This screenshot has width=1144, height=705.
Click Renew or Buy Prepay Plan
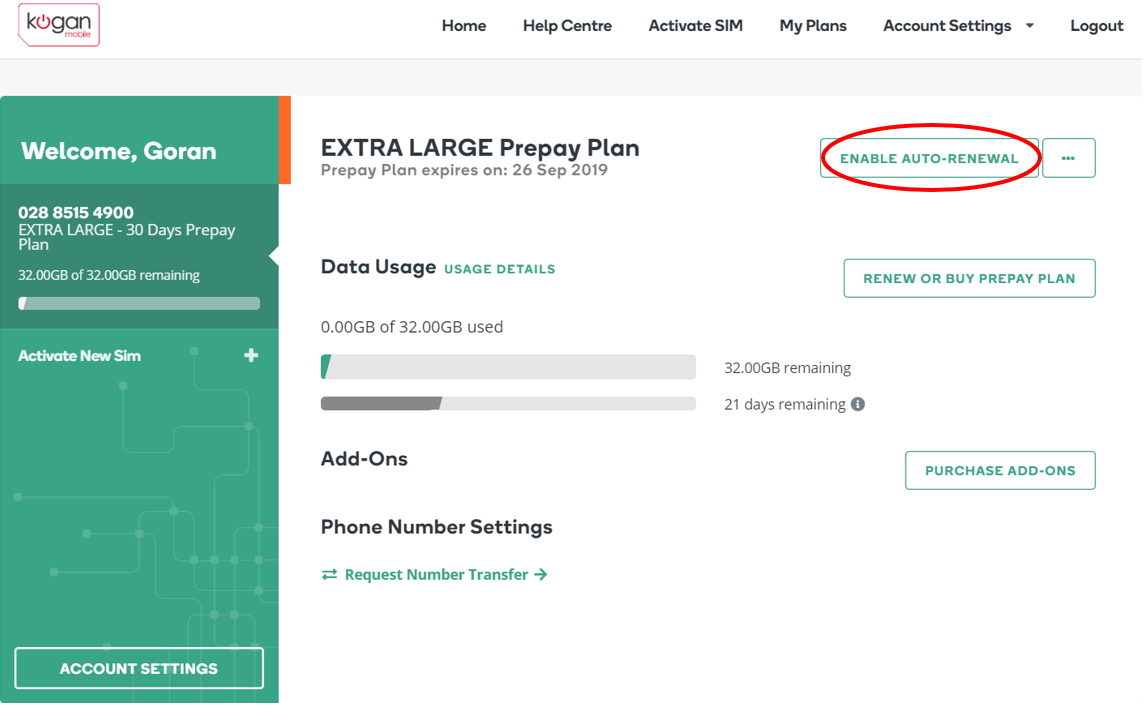pos(969,279)
